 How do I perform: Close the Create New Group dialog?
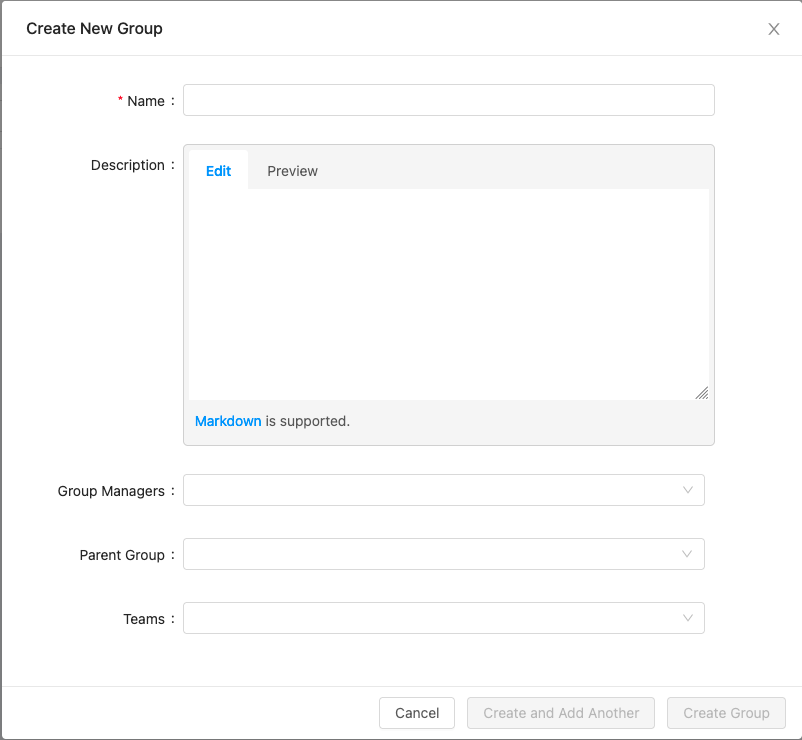point(773,29)
